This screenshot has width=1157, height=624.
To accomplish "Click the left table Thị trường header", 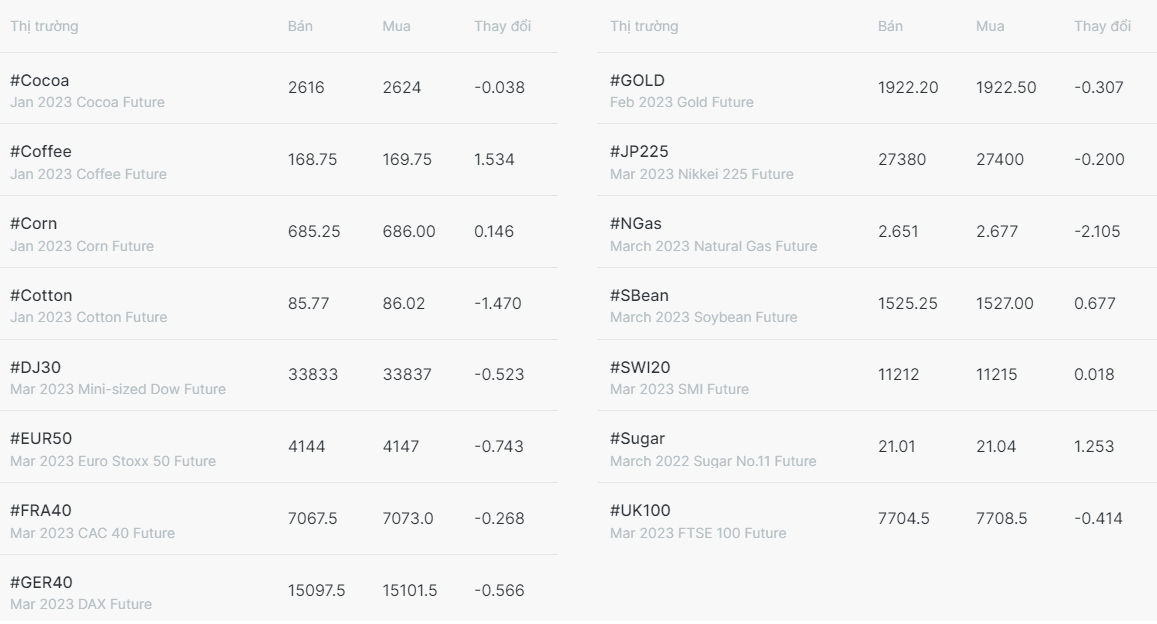I will point(44,27).
